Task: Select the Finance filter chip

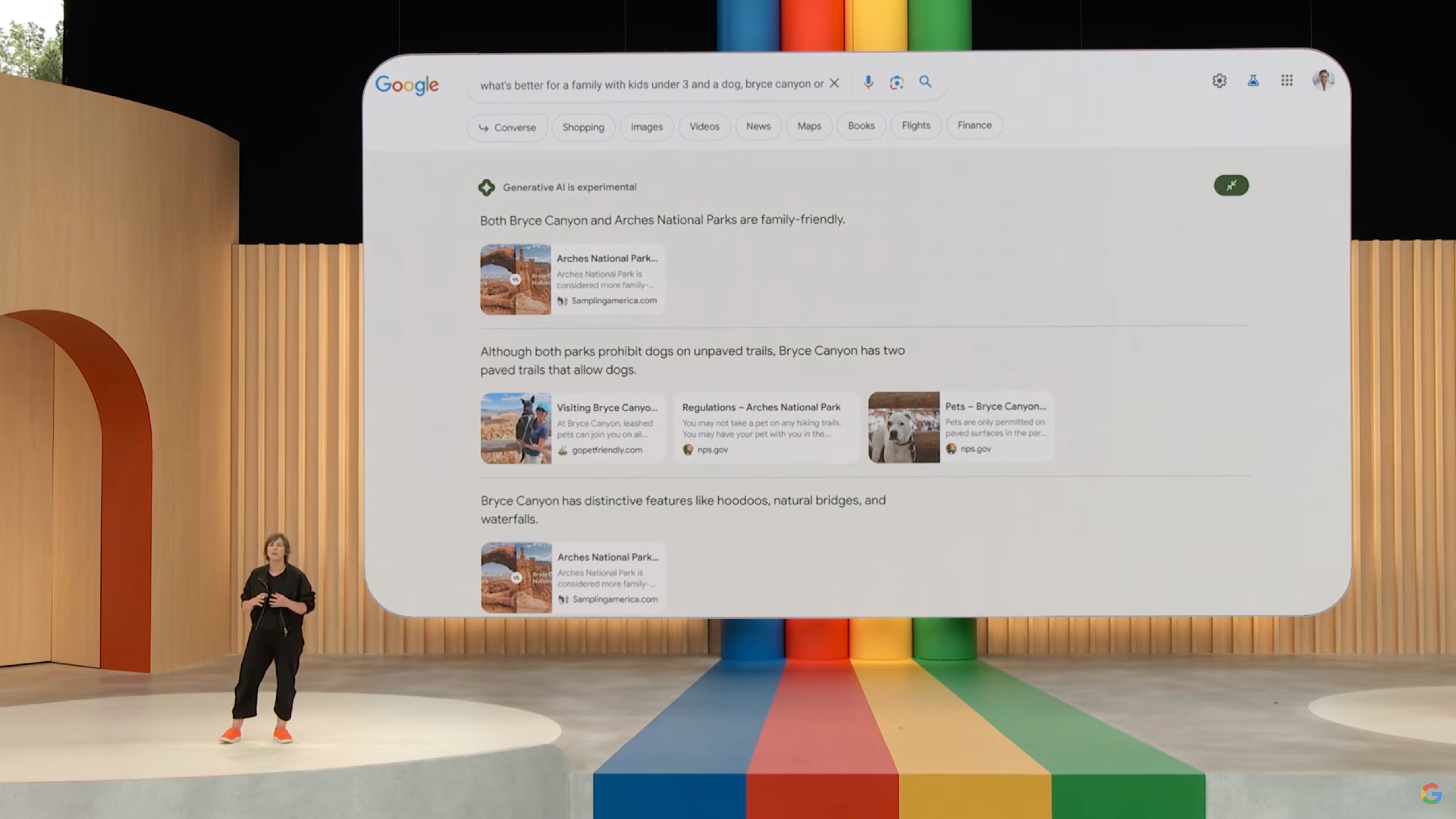Action: (x=975, y=125)
